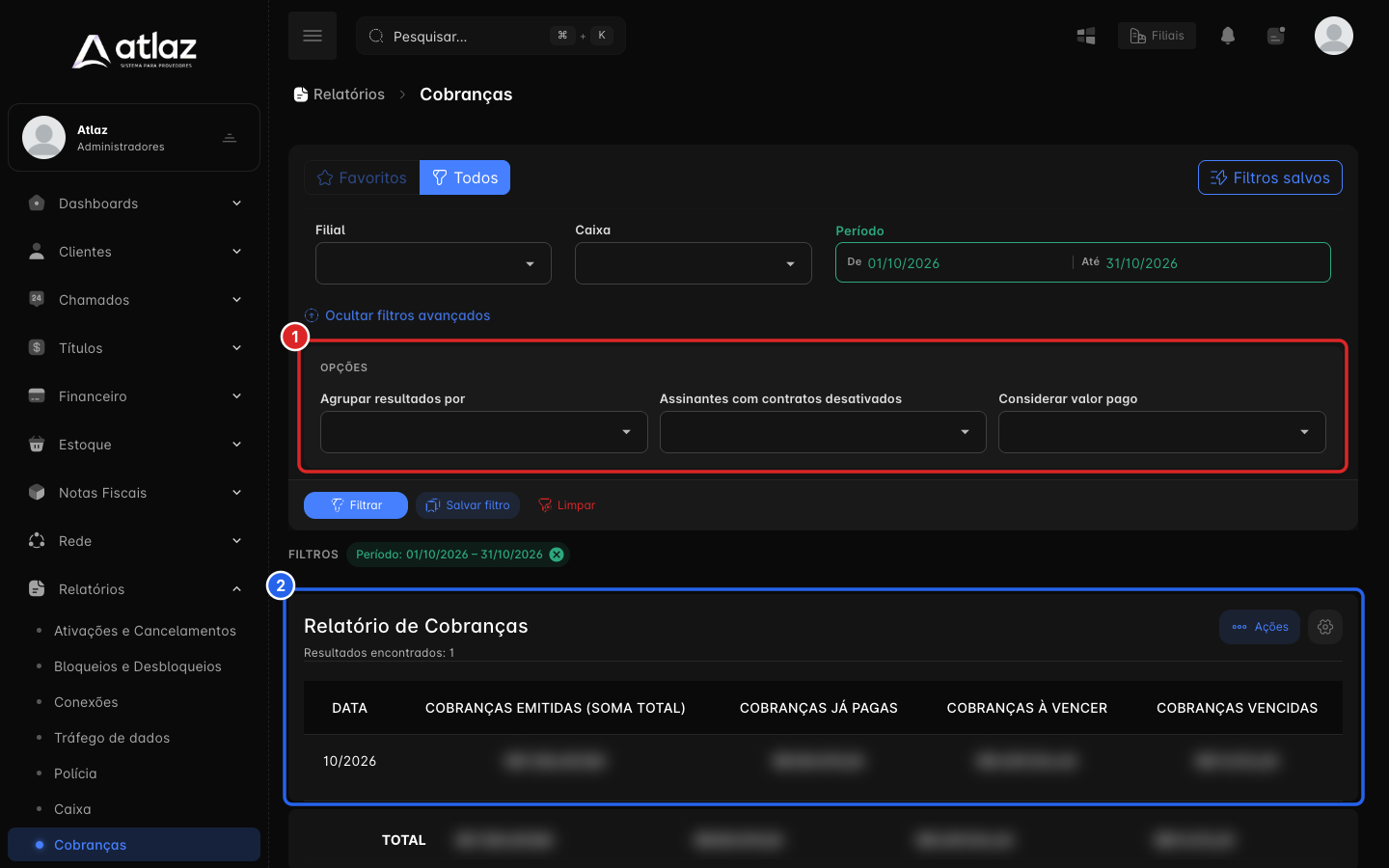
Task: Click the Clientes person icon
Action: tap(37, 251)
